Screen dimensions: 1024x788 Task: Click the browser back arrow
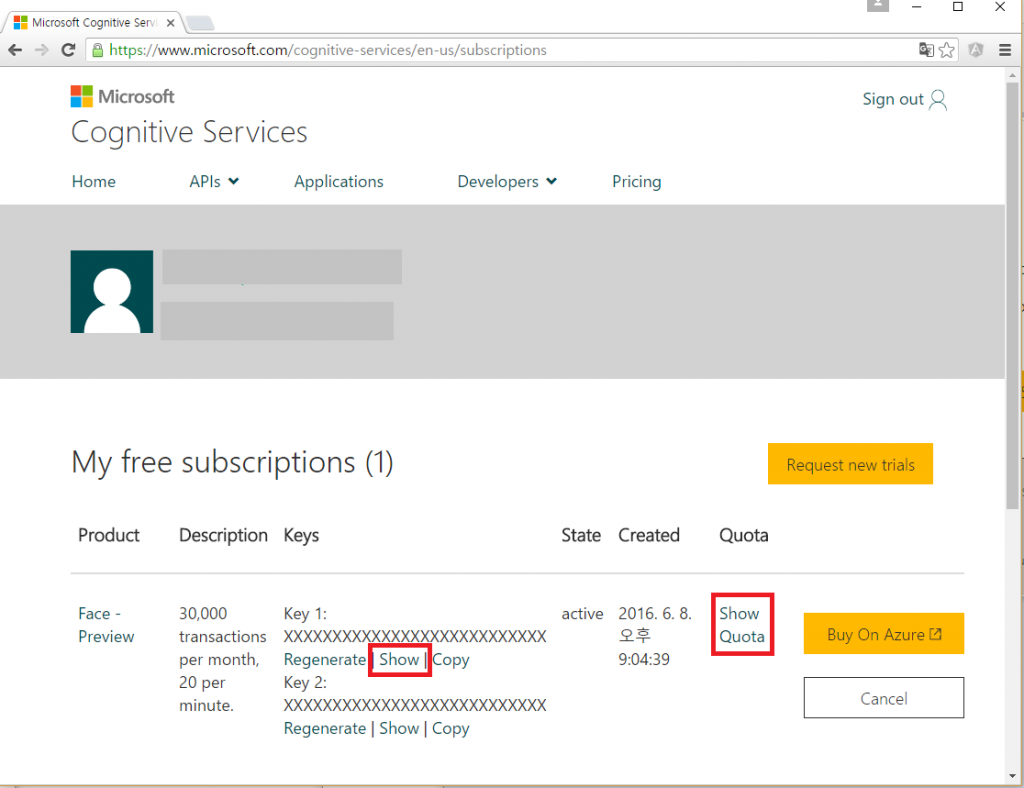15,50
